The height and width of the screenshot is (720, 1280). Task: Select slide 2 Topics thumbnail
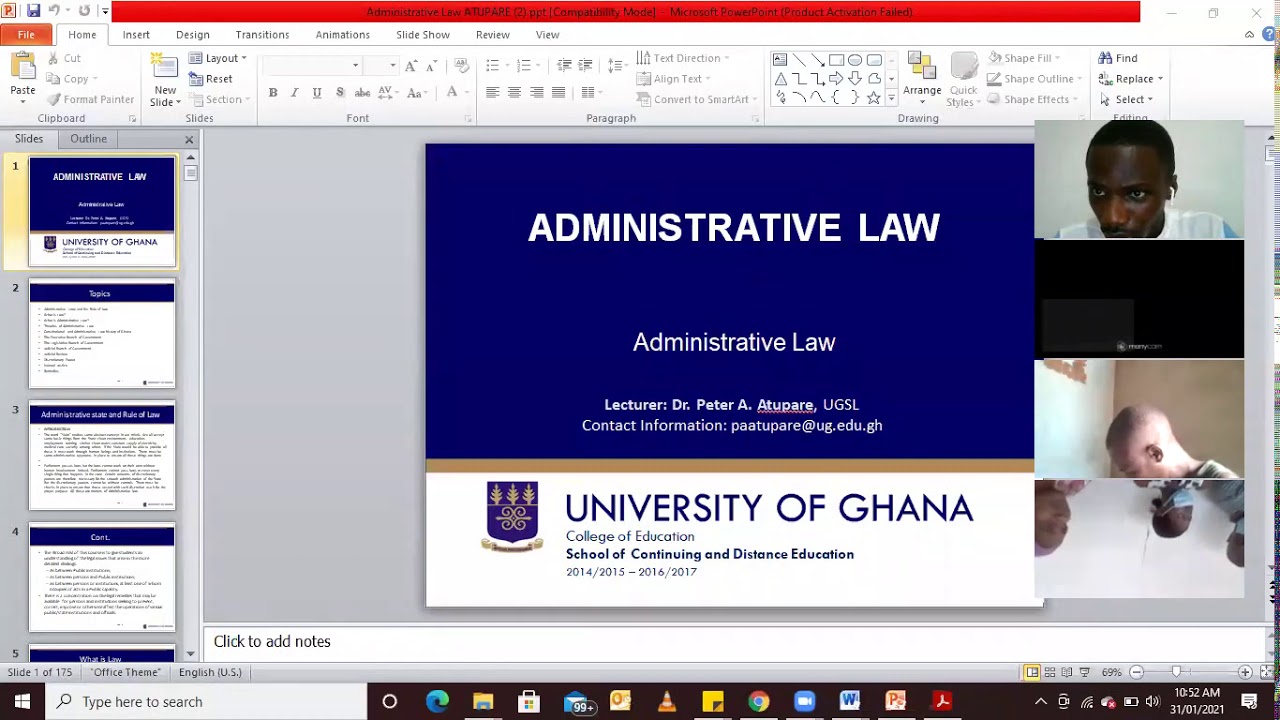(102, 334)
